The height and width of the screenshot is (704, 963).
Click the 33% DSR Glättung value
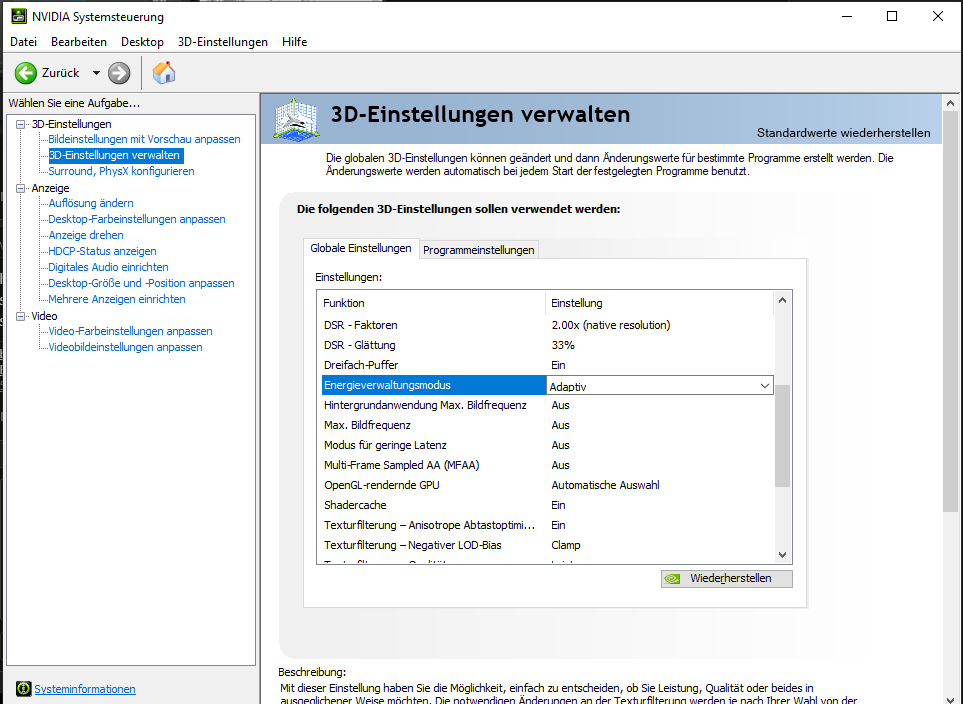[x=563, y=345]
